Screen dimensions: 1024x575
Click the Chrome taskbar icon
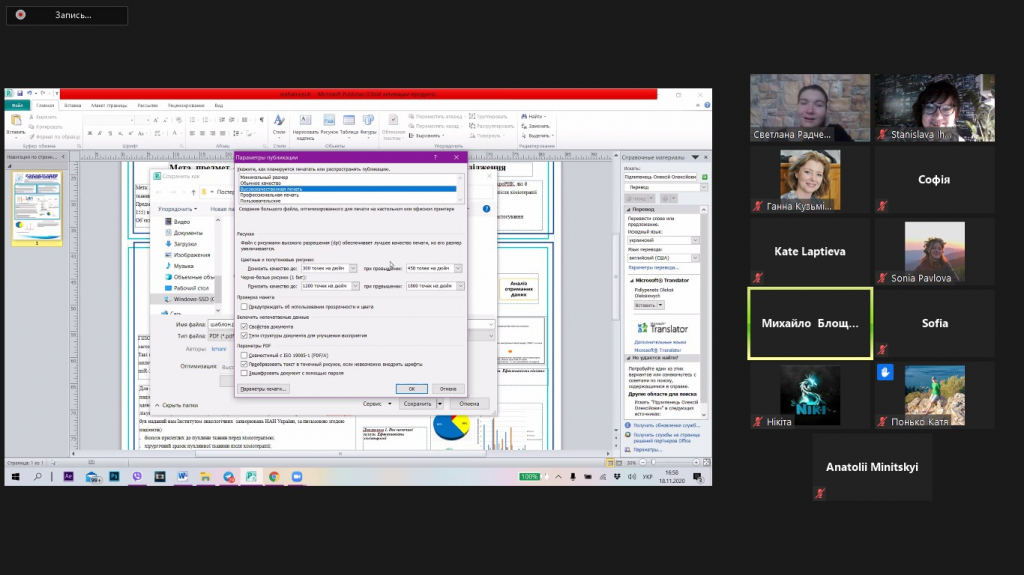tap(274, 477)
